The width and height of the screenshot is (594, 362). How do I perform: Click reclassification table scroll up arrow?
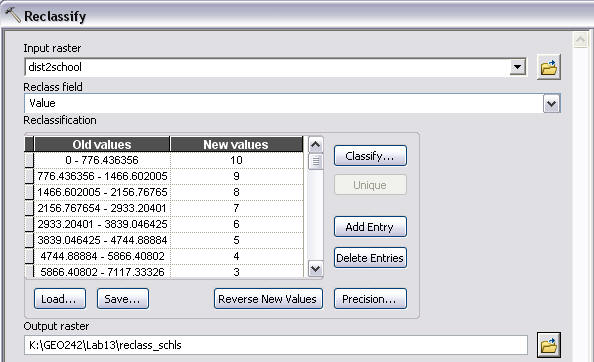click(316, 144)
